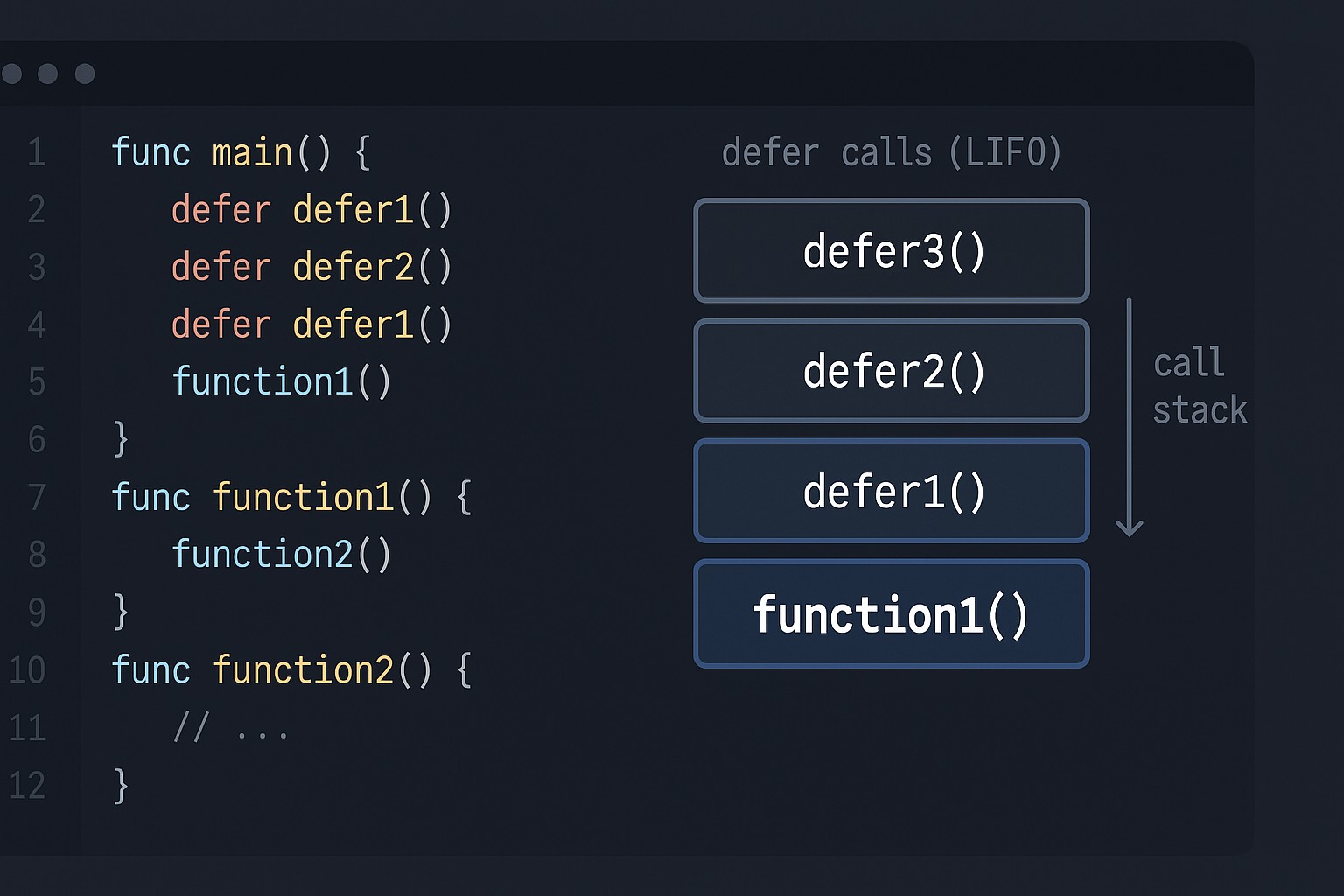1344x896 pixels.
Task: Click the "call stack" label
Action: [x=1199, y=387]
